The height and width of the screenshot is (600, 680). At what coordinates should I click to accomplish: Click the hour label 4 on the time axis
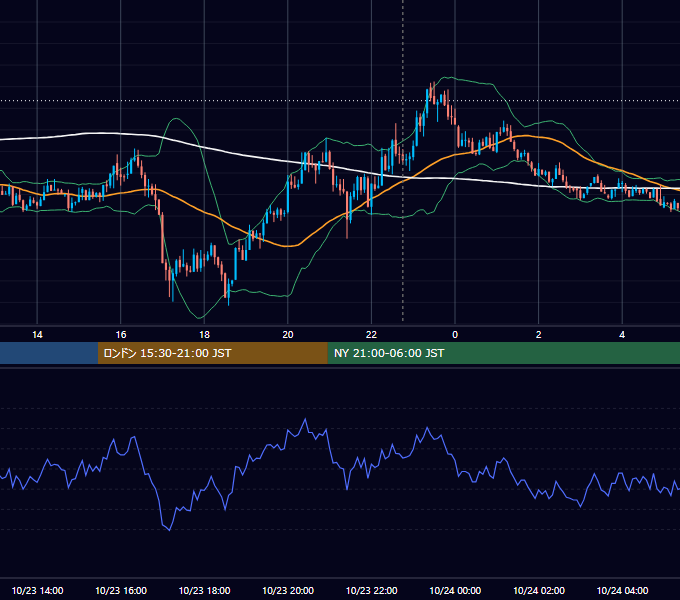[x=622, y=335]
